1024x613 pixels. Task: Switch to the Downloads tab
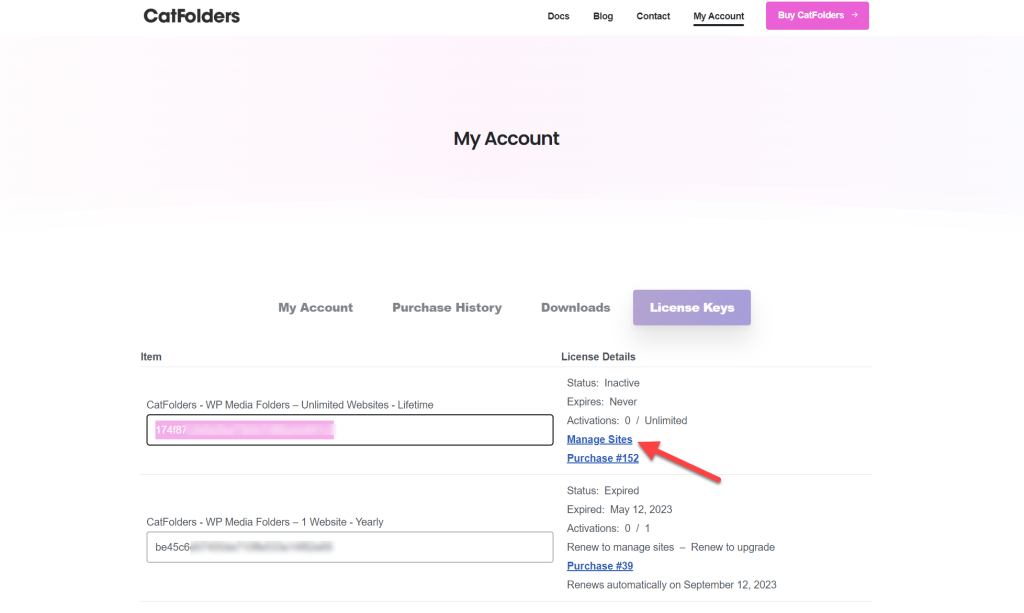(x=575, y=307)
